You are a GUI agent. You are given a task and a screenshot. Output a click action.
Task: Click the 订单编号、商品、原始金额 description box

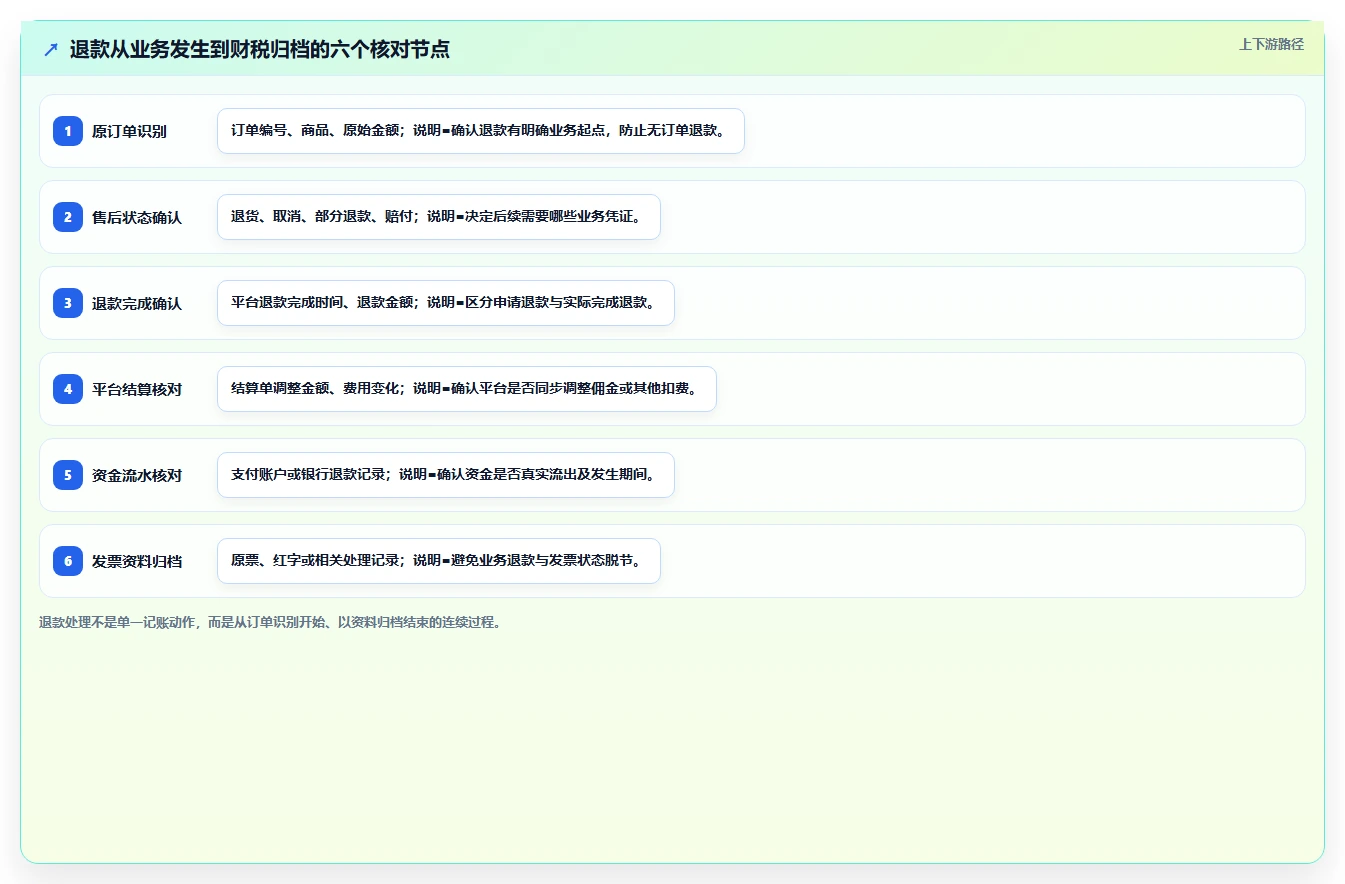click(x=481, y=131)
